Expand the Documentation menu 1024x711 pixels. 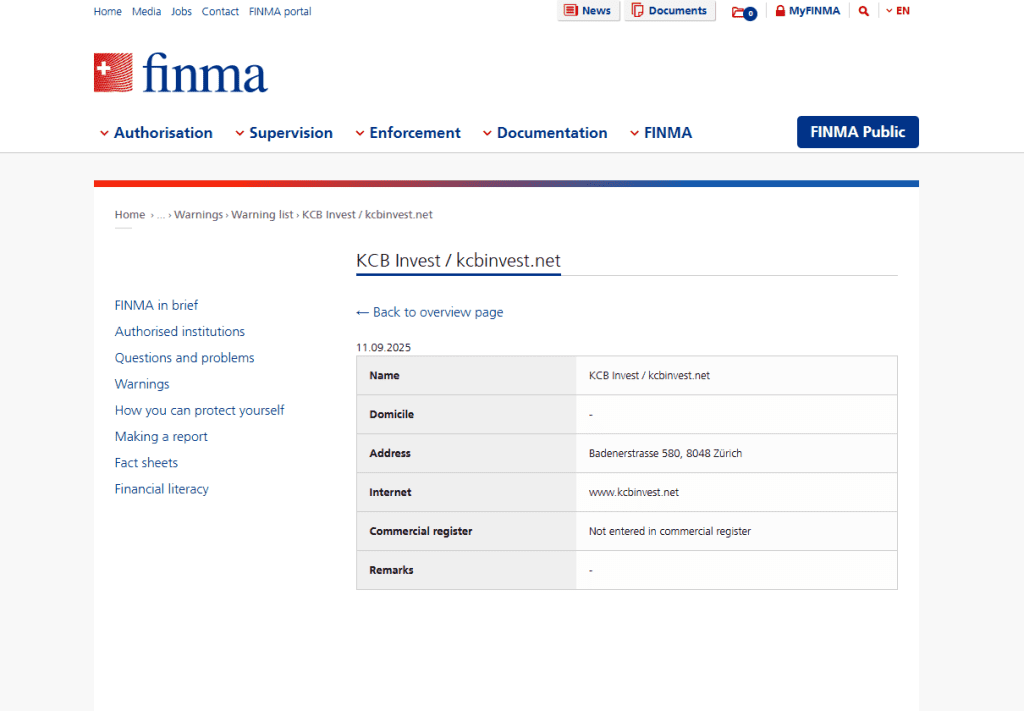545,133
